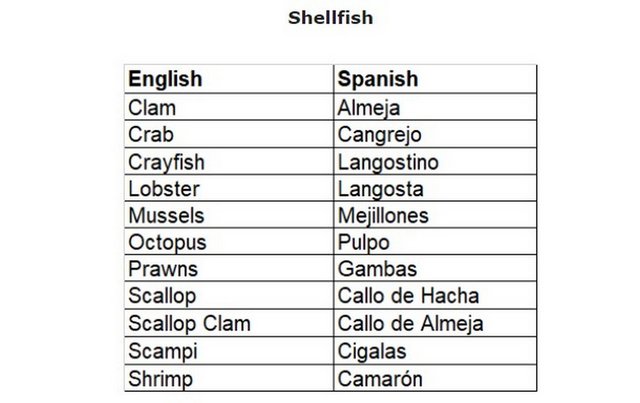Select the Mussels cell
Viewport: 640px width, 403px height.
tap(166, 216)
